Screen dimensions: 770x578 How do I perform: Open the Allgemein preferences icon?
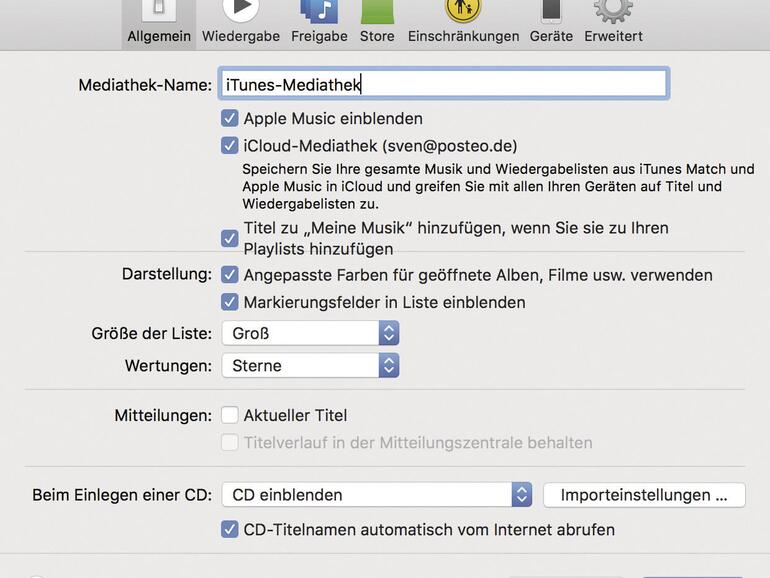coord(160,12)
